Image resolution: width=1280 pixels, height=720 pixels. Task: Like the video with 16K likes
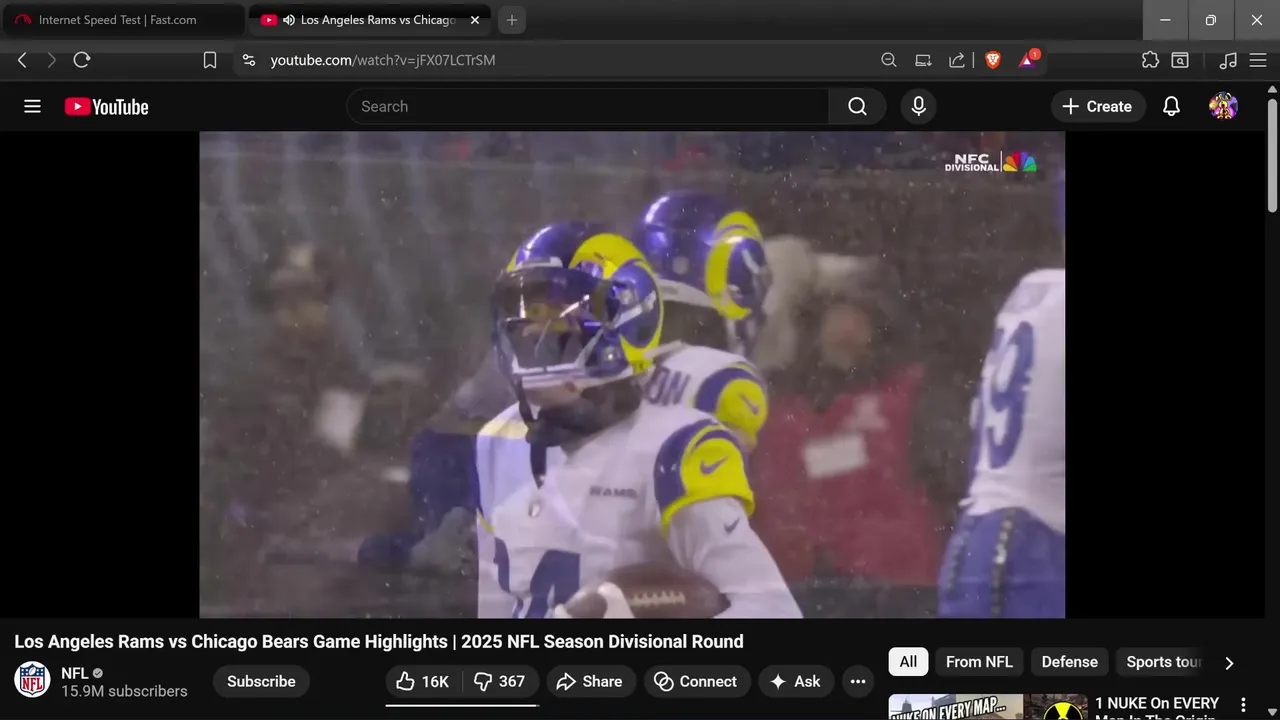point(423,682)
